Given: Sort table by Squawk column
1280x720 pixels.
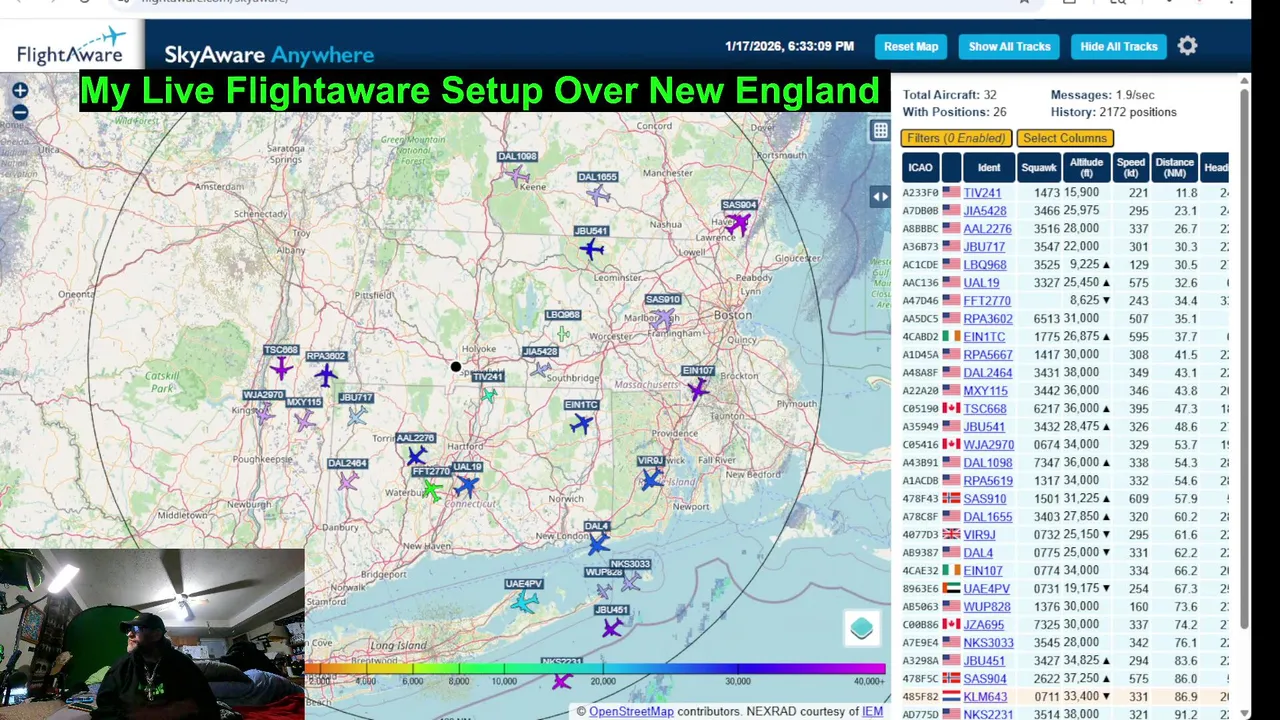Looking at the screenshot, I should tap(1039, 167).
